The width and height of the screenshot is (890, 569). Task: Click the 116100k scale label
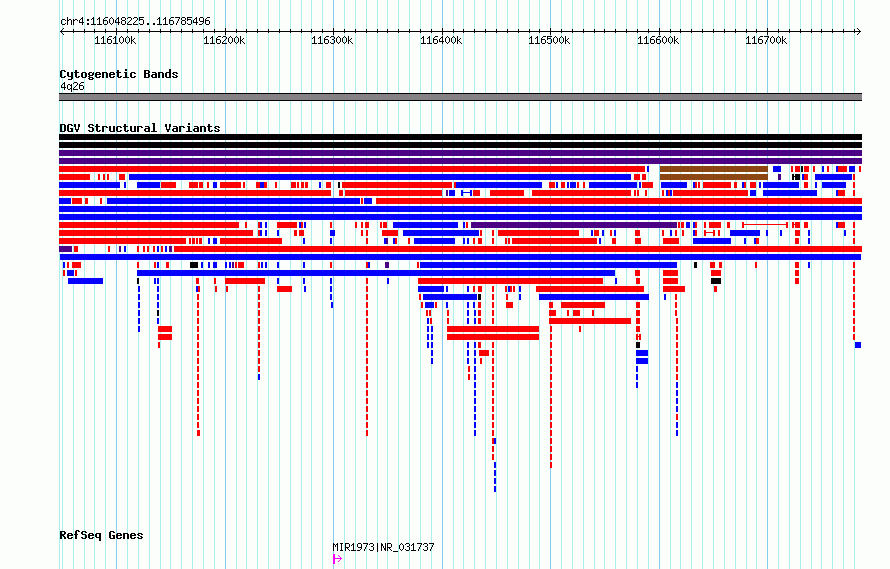(115, 40)
